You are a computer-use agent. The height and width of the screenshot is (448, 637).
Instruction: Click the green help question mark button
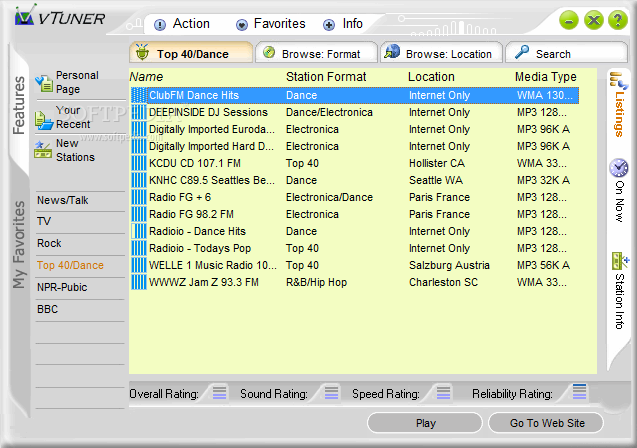[618, 19]
